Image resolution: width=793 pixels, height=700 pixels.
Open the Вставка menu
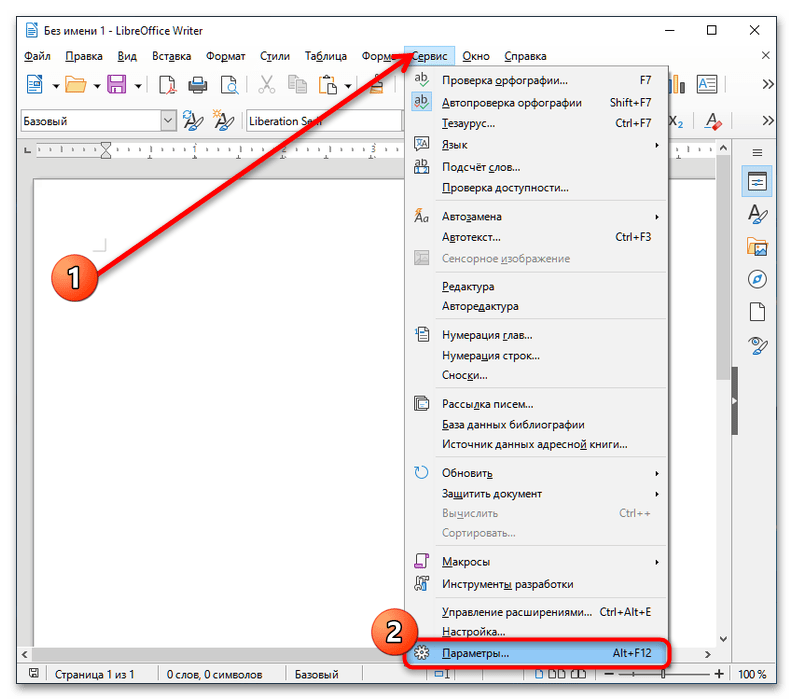tap(171, 56)
